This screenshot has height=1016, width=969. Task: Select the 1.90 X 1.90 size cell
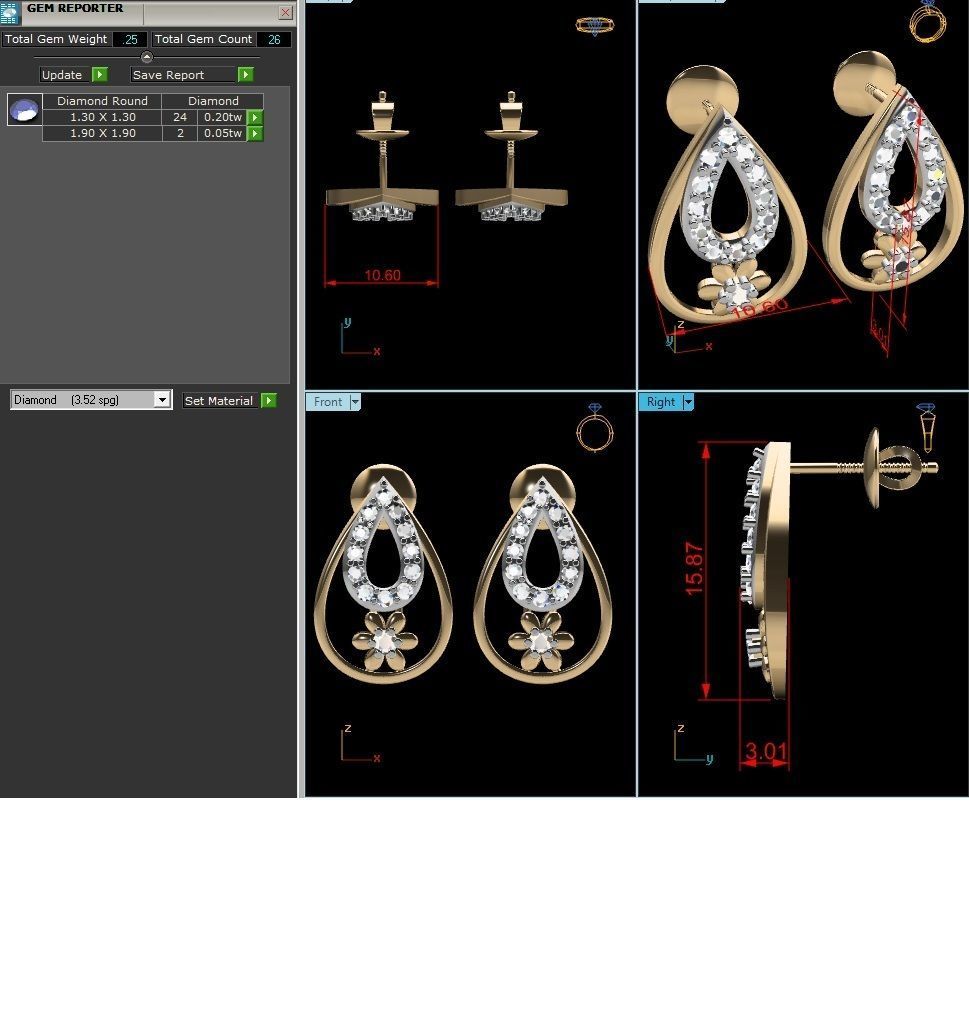(102, 133)
